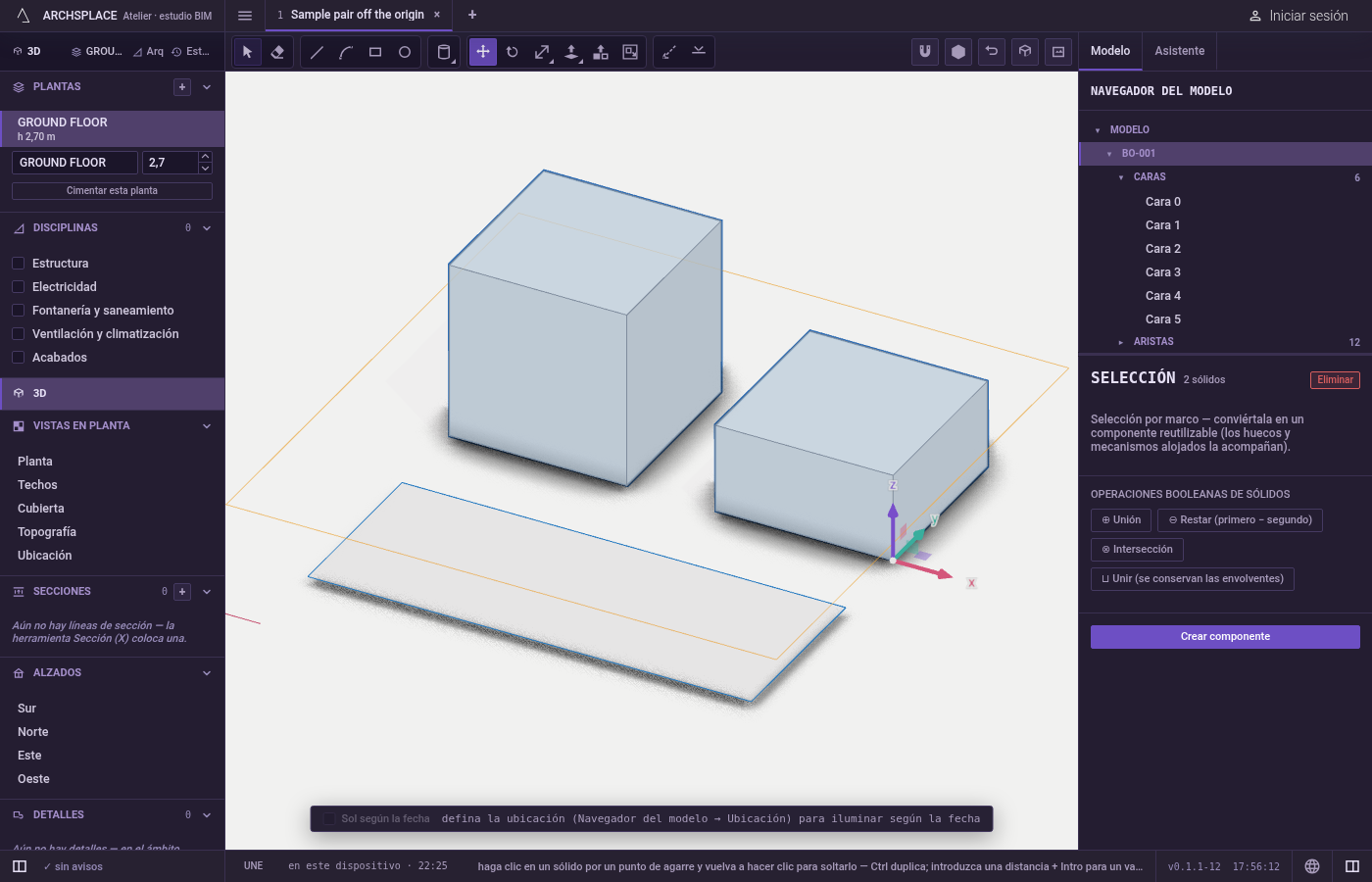
Task: Open the Techos plan view
Action: 37,485
